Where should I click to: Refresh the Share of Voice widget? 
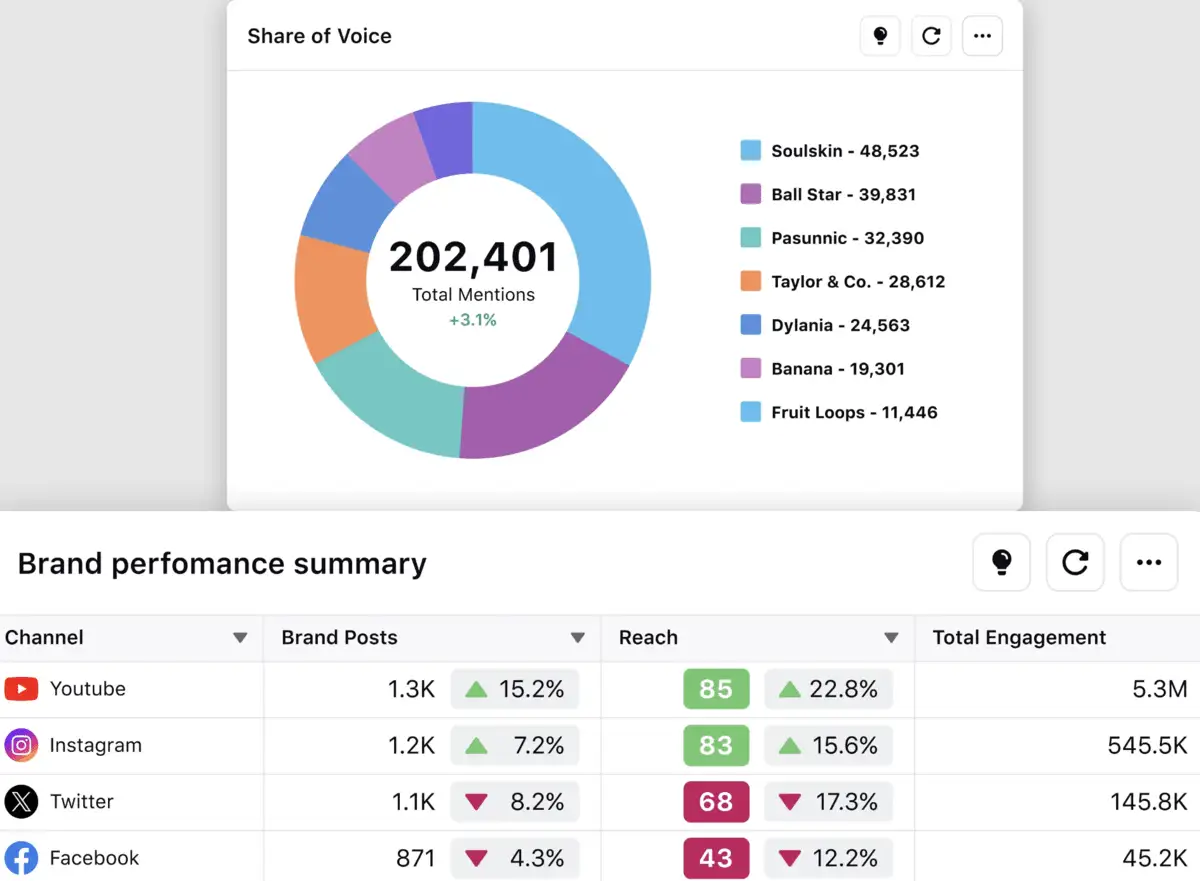click(931, 36)
